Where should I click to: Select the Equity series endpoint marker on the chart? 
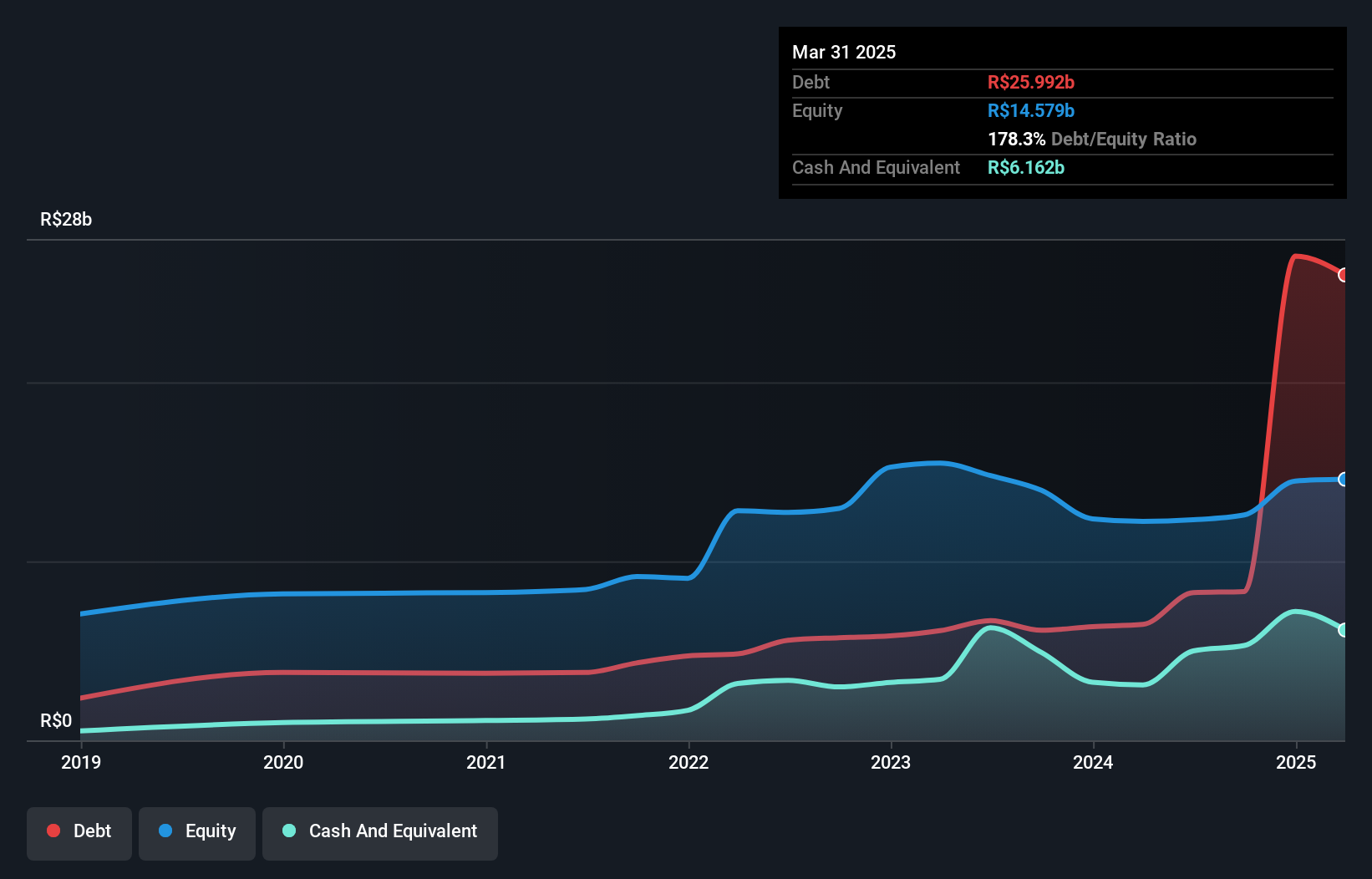(x=1344, y=479)
